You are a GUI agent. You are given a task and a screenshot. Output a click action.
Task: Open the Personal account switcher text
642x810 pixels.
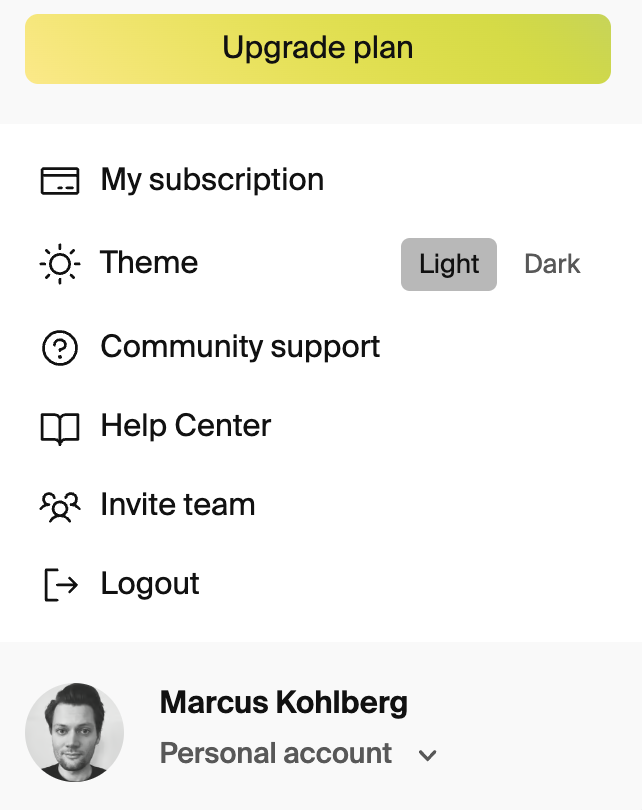pyautogui.click(x=276, y=753)
